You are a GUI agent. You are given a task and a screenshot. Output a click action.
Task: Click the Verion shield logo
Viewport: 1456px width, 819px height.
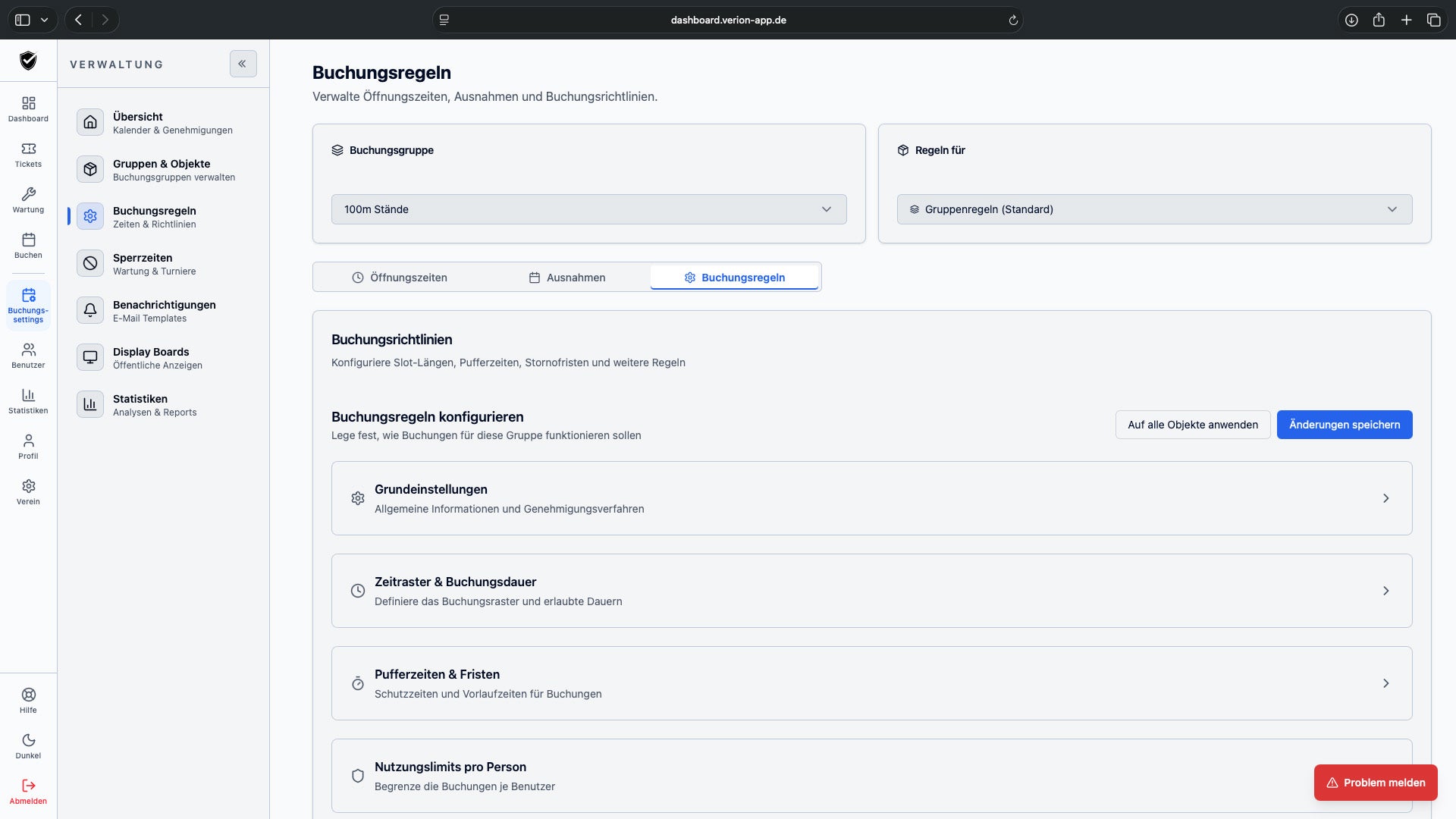[x=28, y=61]
